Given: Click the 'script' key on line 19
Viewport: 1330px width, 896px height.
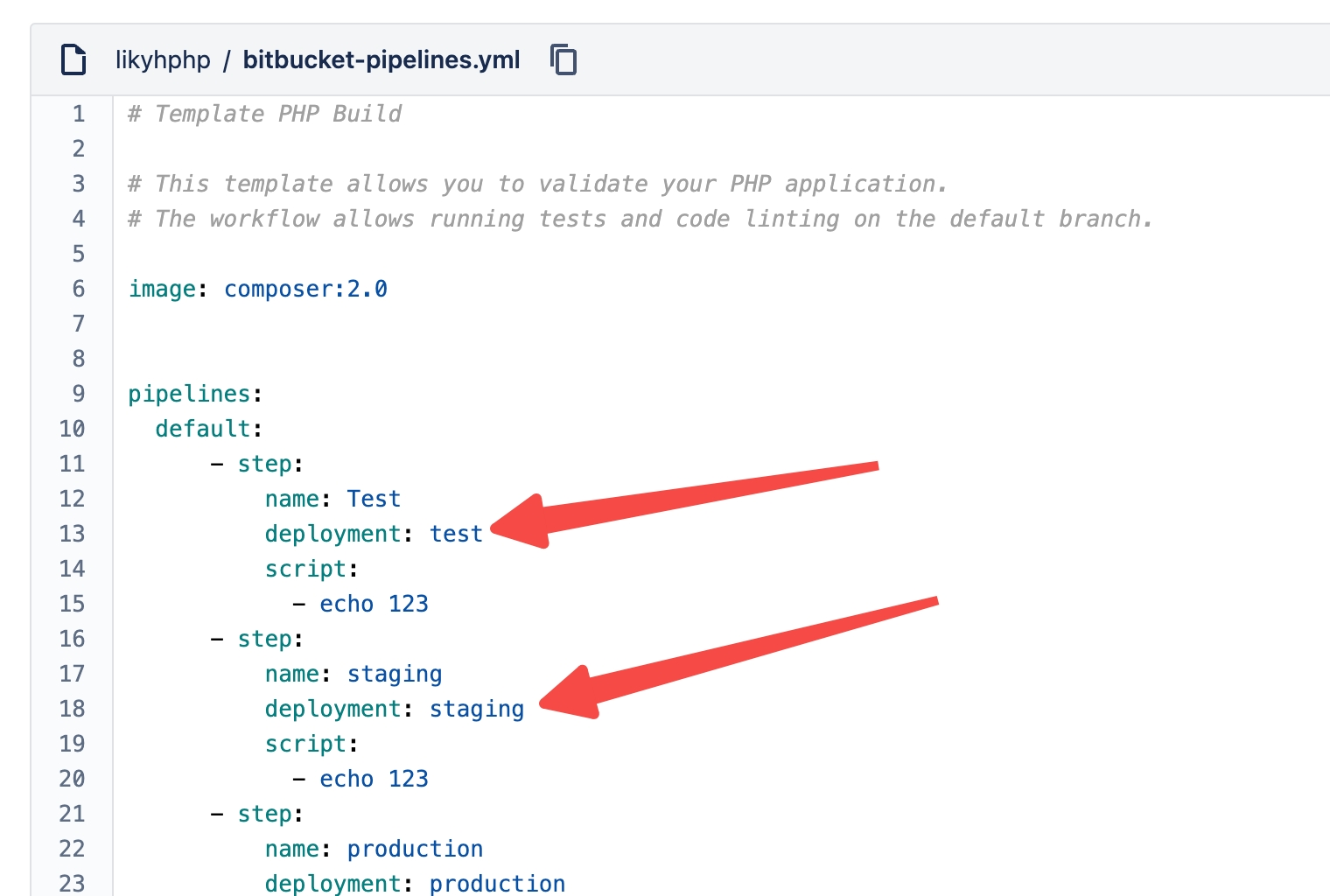Looking at the screenshot, I should [x=305, y=744].
